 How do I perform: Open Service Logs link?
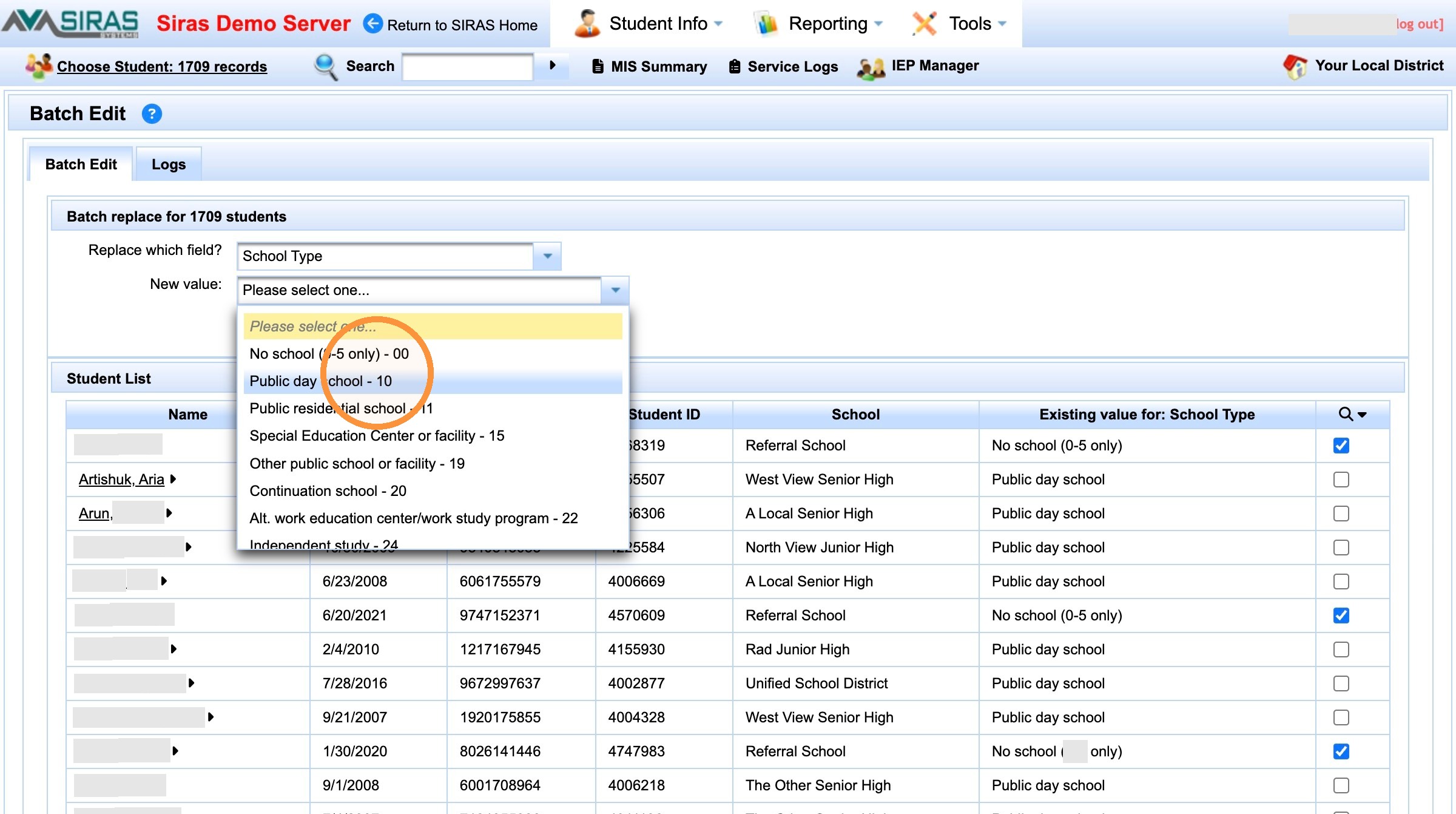point(793,66)
